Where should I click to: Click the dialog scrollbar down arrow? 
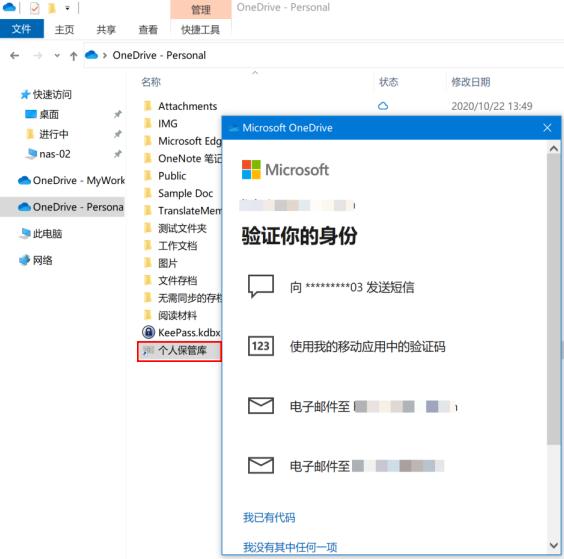pyautogui.click(x=554, y=545)
